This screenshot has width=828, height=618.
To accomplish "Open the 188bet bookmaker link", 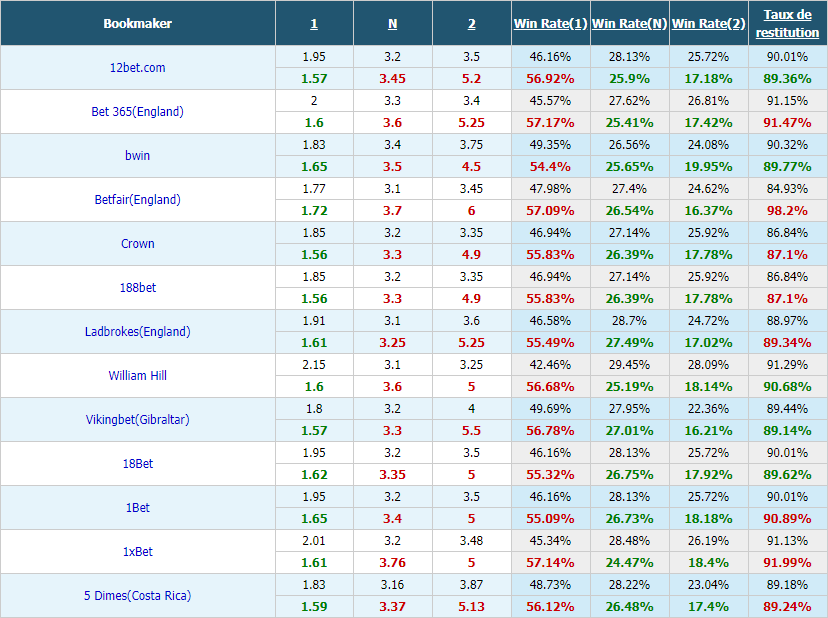I will click(137, 287).
